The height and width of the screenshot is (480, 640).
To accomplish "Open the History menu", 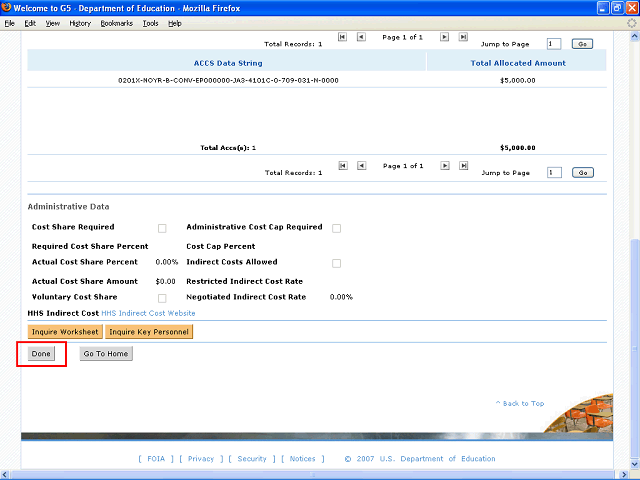I will [80, 23].
